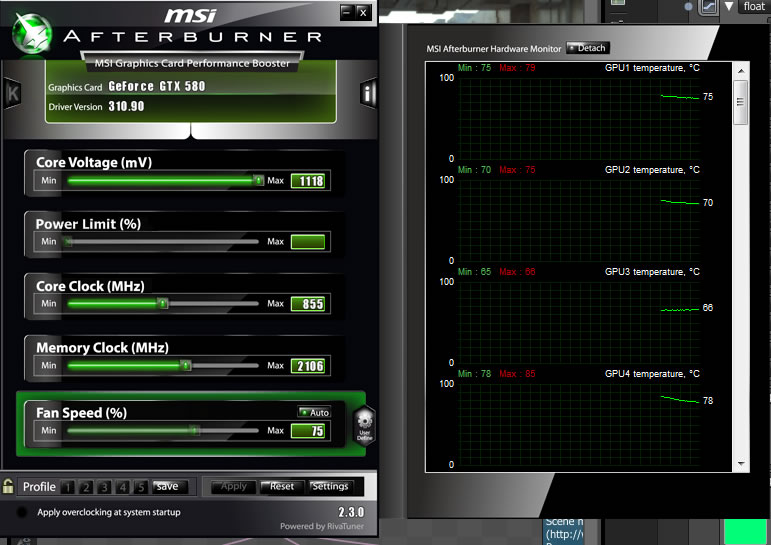Select profile slot 3
The width and height of the screenshot is (771, 545).
[x=104, y=486]
